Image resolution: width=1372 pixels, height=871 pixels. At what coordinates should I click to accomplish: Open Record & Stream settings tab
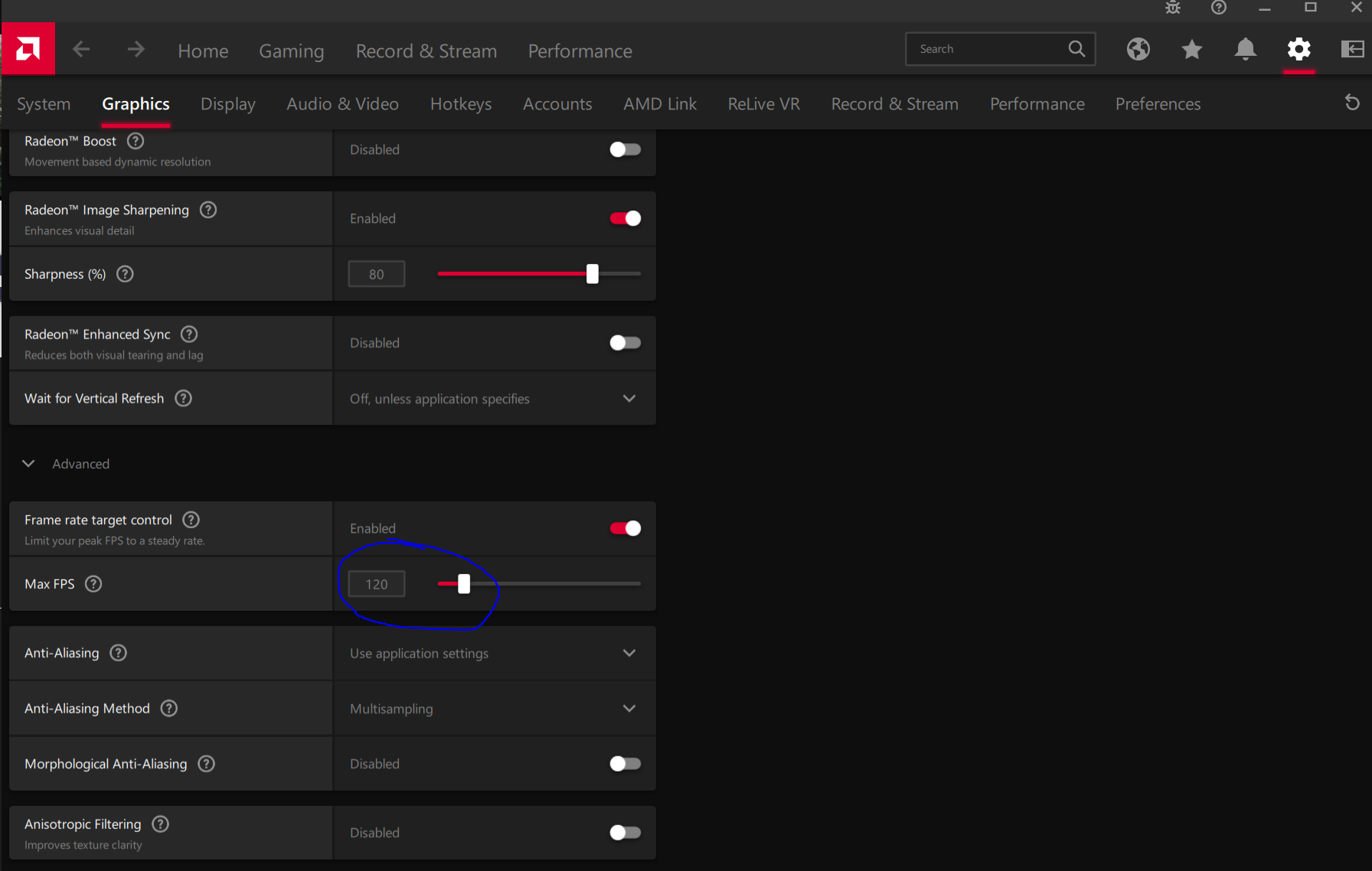[894, 104]
